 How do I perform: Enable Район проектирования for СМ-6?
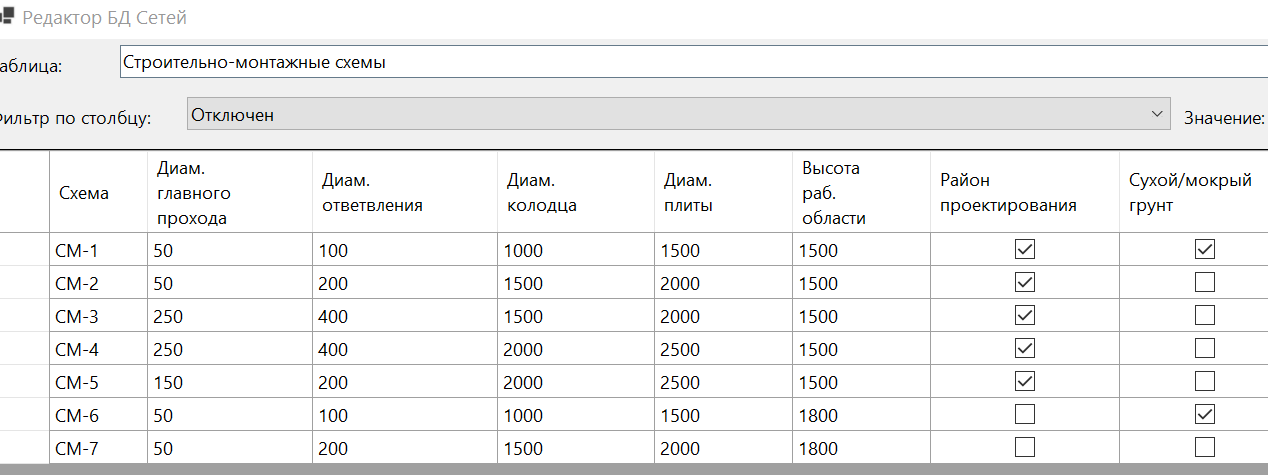1024,415
